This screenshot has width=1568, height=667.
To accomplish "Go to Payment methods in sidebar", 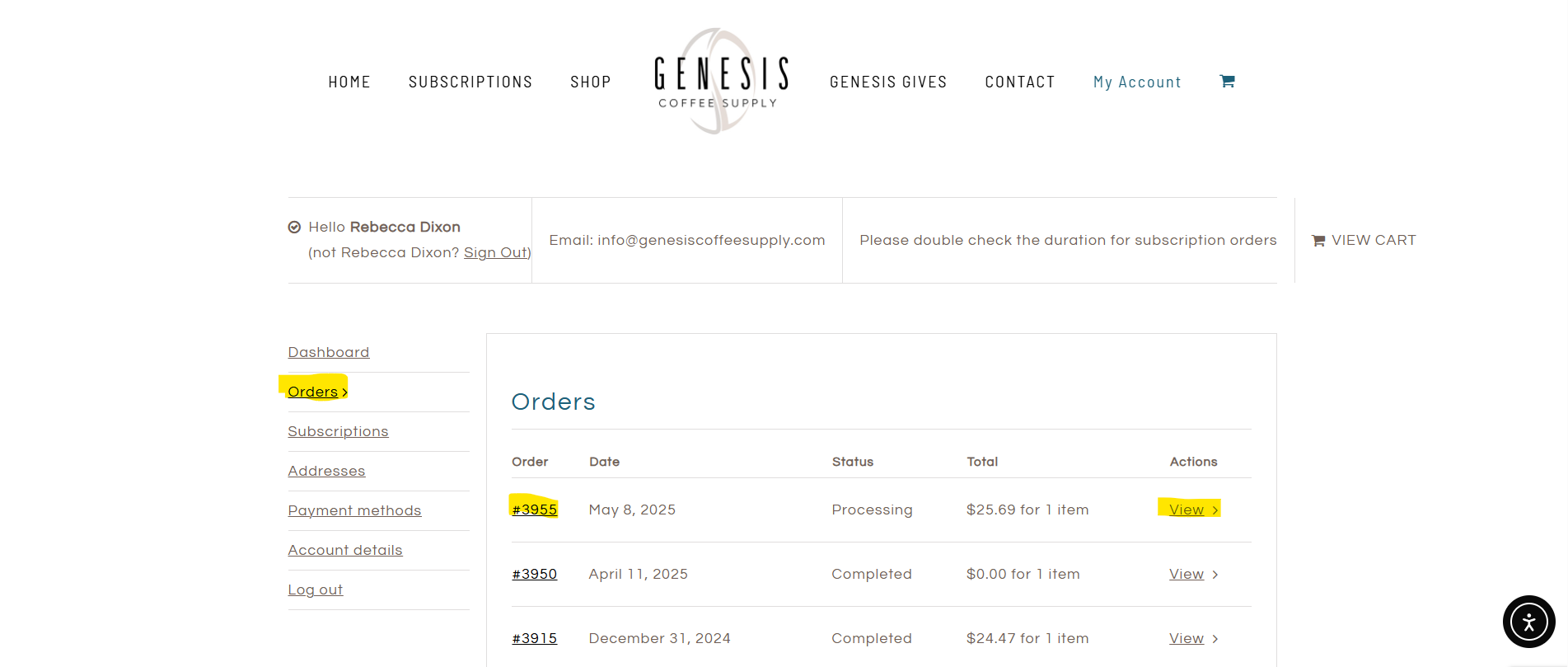I will [x=354, y=510].
